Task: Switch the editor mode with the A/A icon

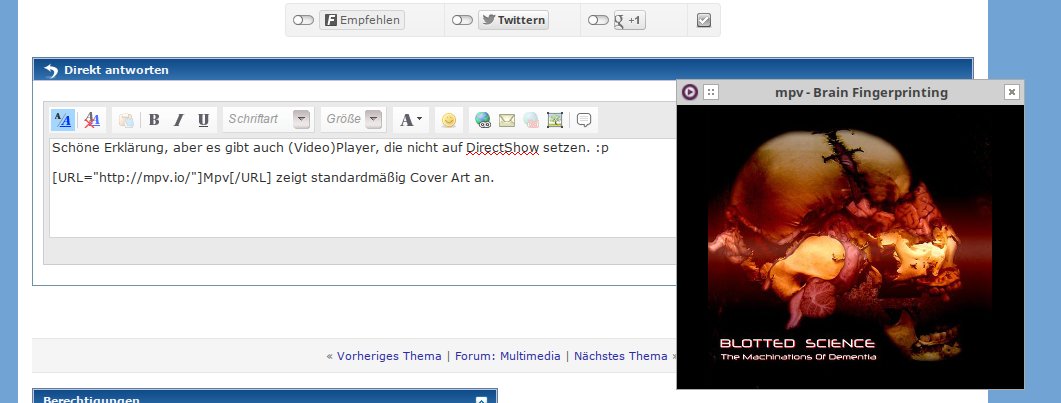Action: [63, 120]
